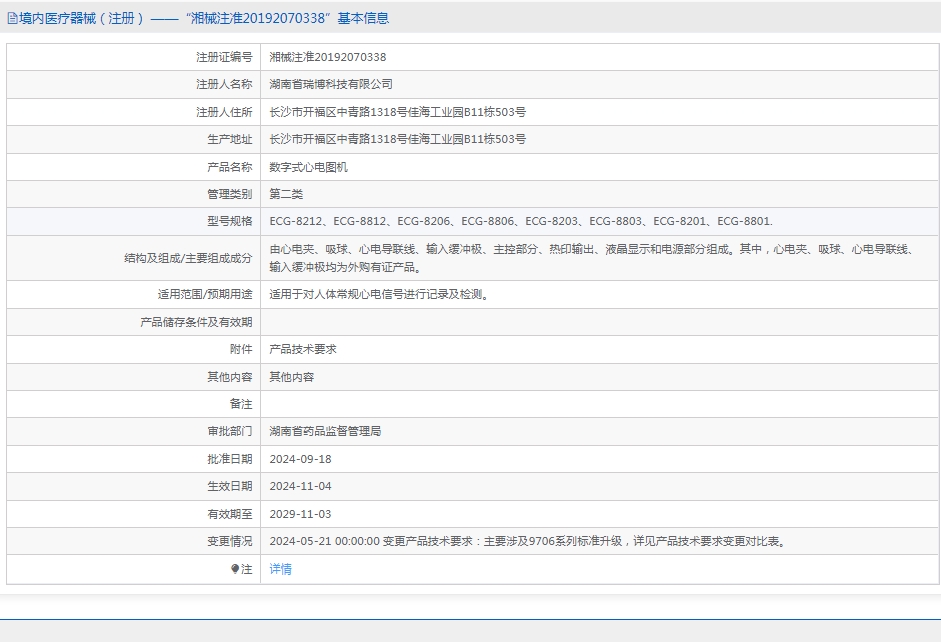Click the lightbulb note icon beside 注

click(x=235, y=569)
